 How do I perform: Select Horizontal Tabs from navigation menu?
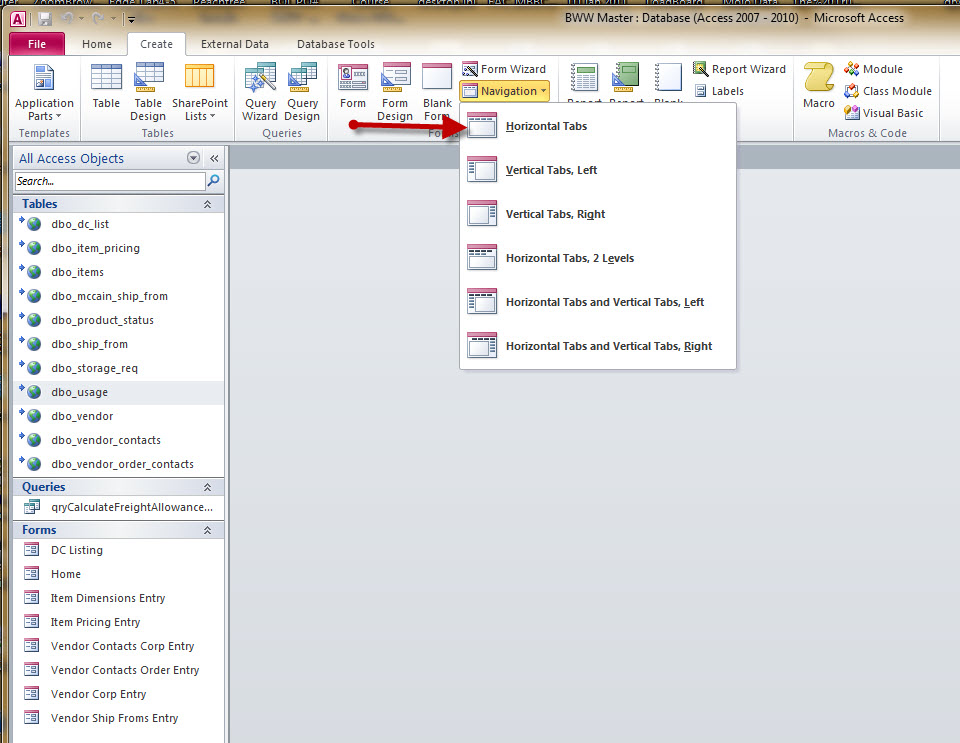point(546,126)
